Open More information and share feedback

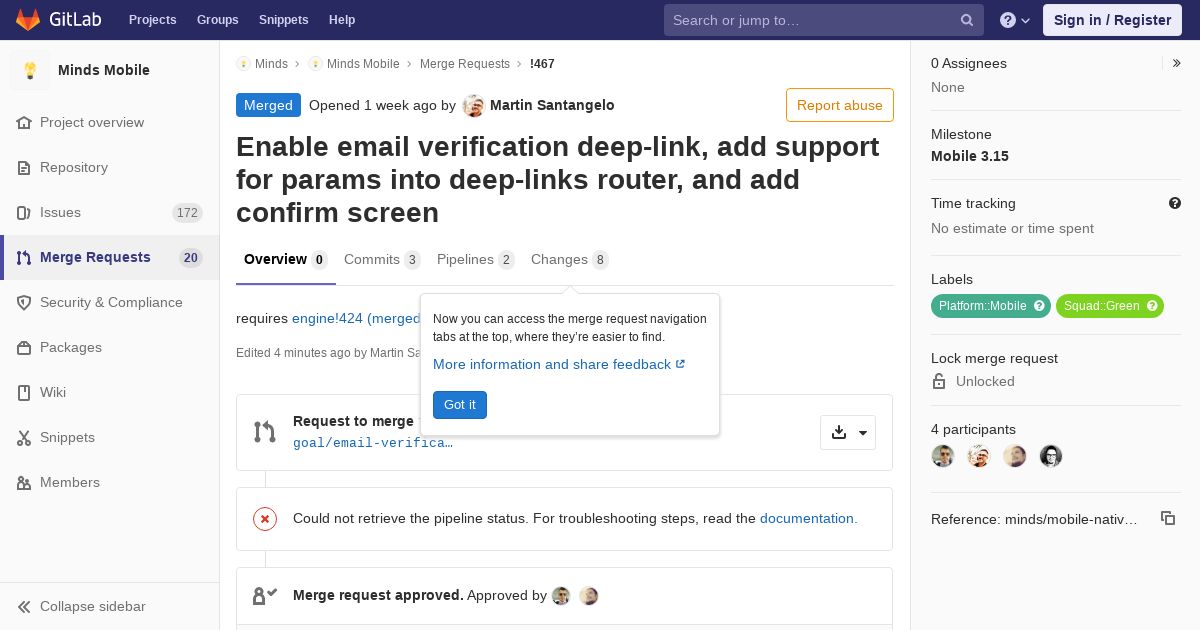(x=559, y=364)
